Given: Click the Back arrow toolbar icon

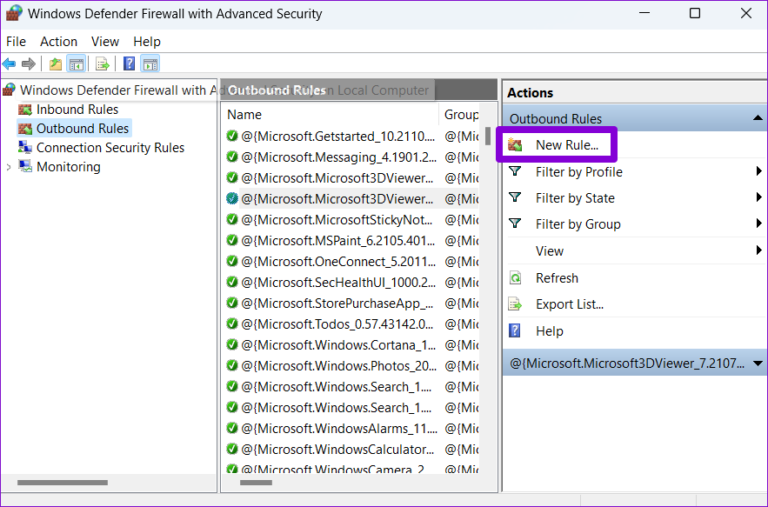Looking at the screenshot, I should click(x=9, y=64).
